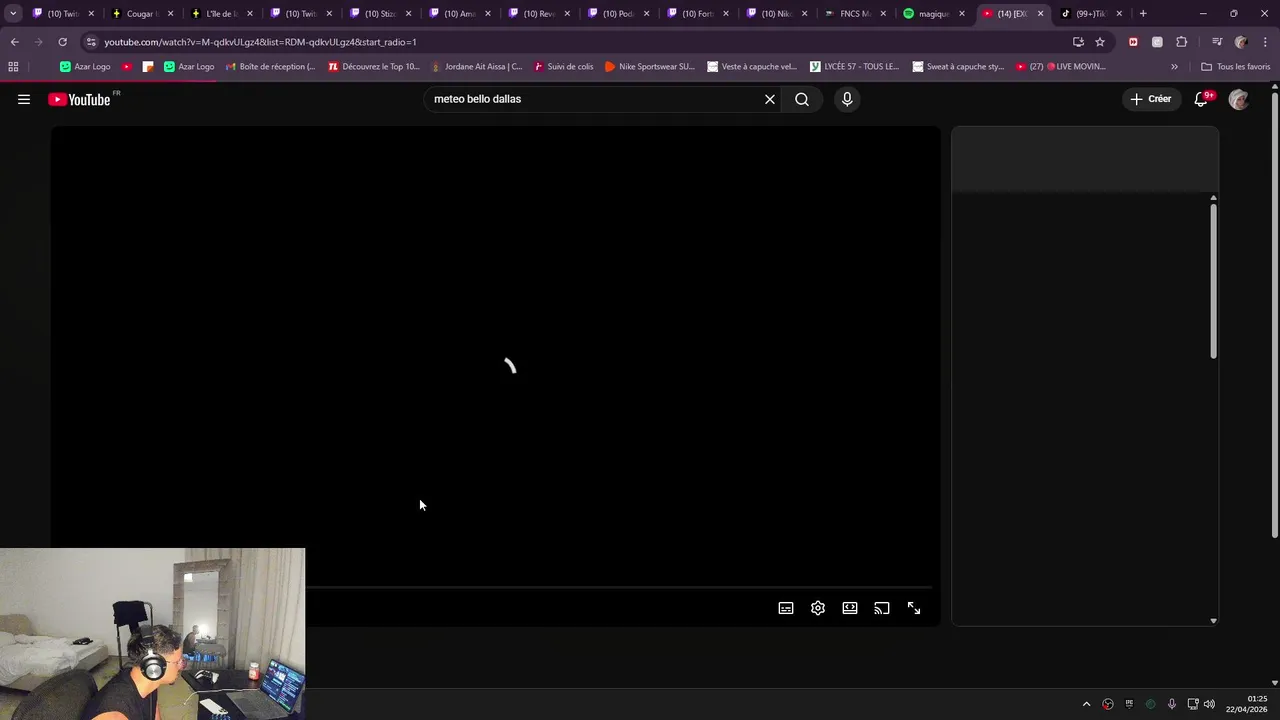Open the media controls toolbar button

(x=1217, y=42)
